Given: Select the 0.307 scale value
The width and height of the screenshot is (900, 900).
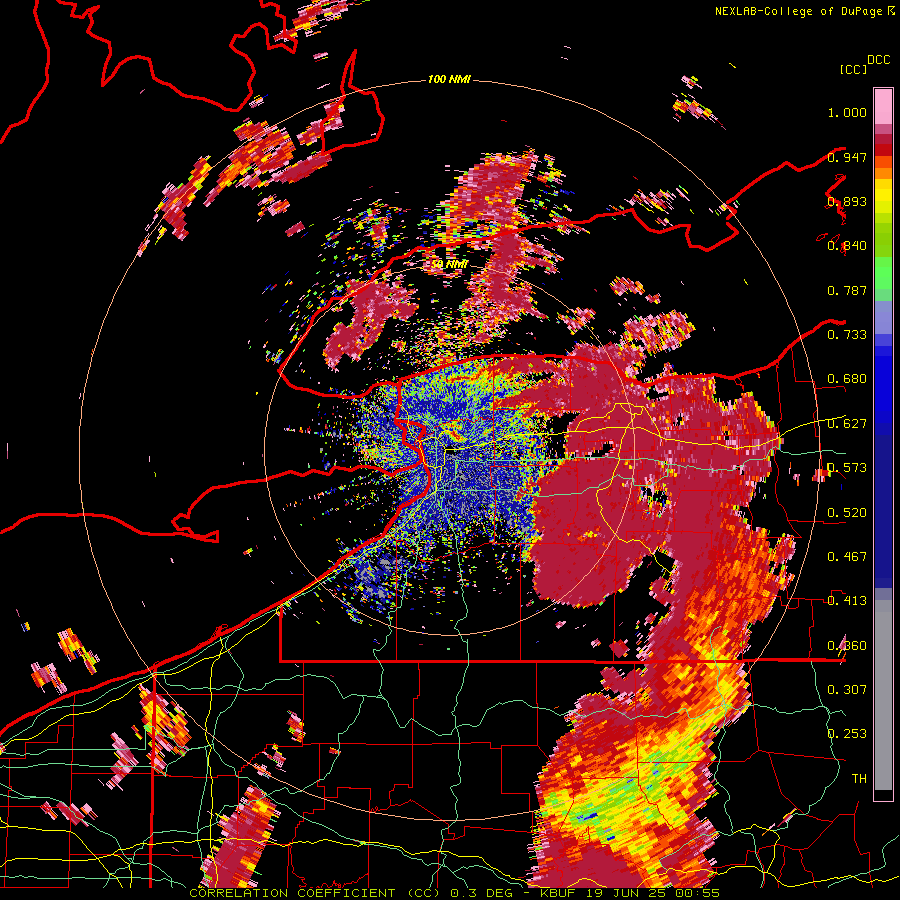Looking at the screenshot, I should (x=847, y=690).
